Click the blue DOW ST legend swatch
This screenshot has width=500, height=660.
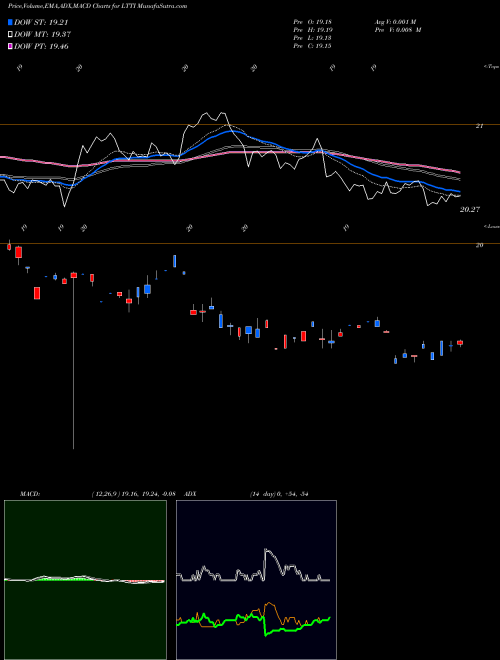click(10, 22)
